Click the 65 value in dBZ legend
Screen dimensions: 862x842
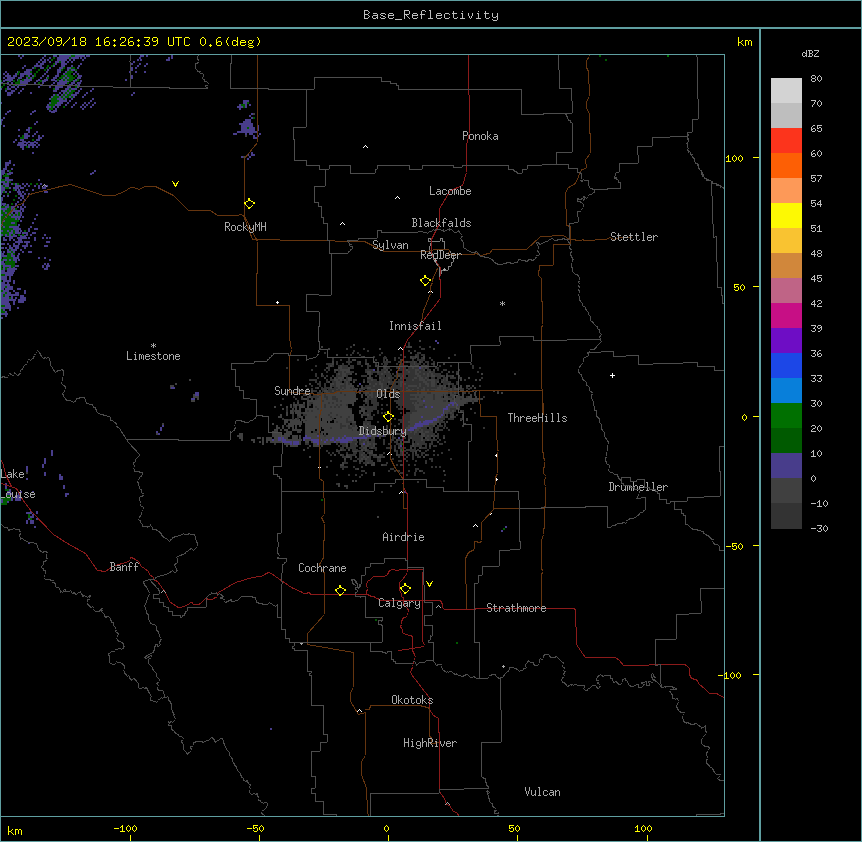tap(816, 129)
